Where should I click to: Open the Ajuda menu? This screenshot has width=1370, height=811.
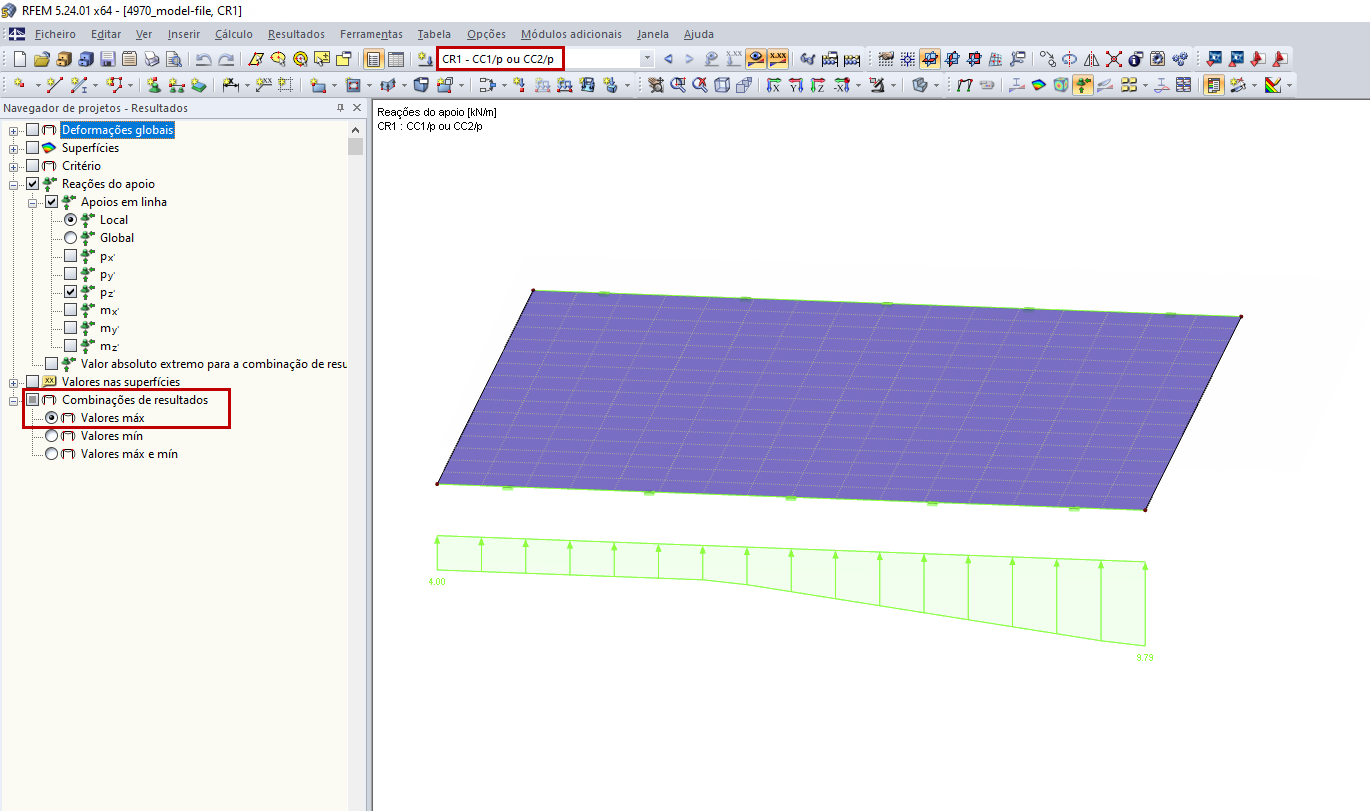click(699, 34)
